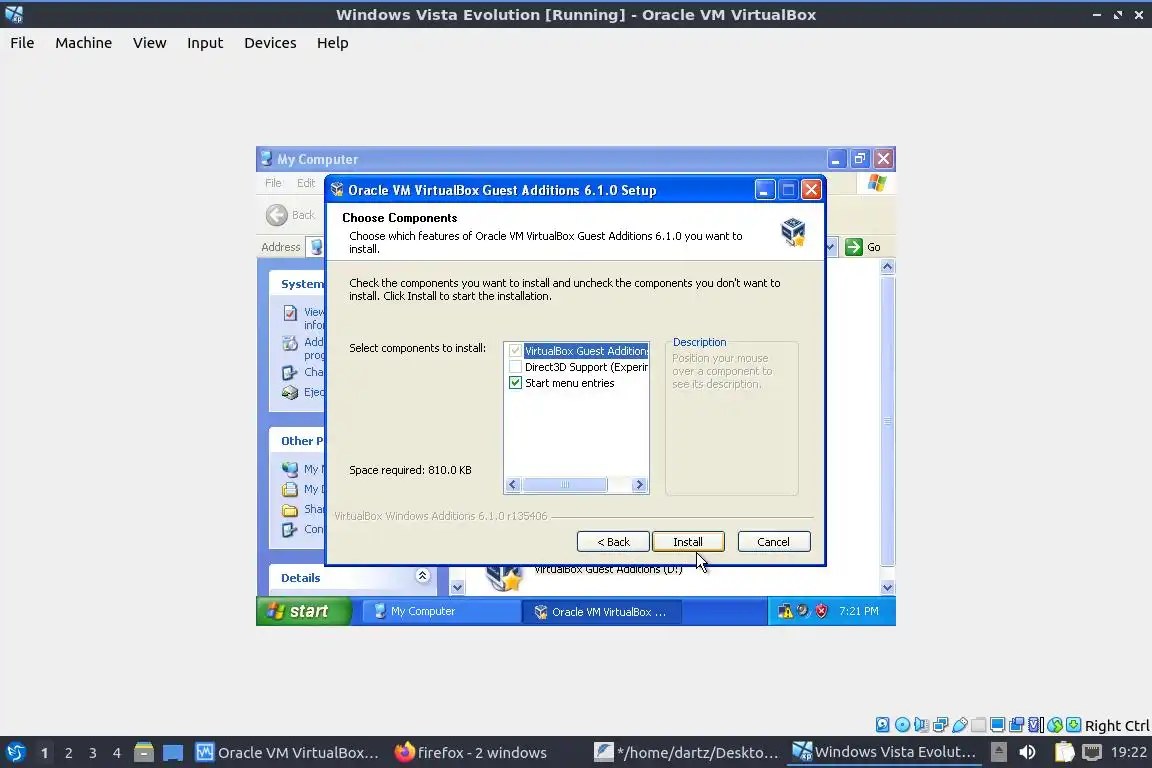
Task: Click the 7:21 PM clock in XP tray
Action: click(x=859, y=611)
